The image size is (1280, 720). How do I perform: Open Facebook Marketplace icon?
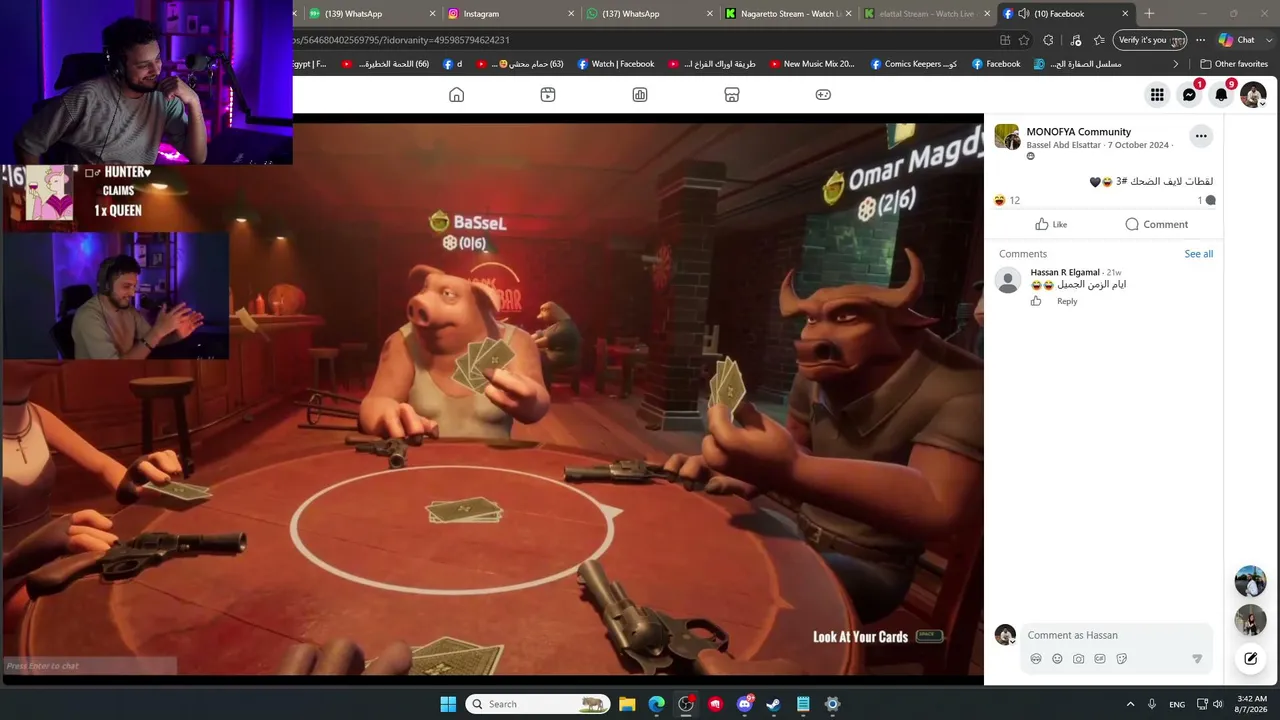732,94
